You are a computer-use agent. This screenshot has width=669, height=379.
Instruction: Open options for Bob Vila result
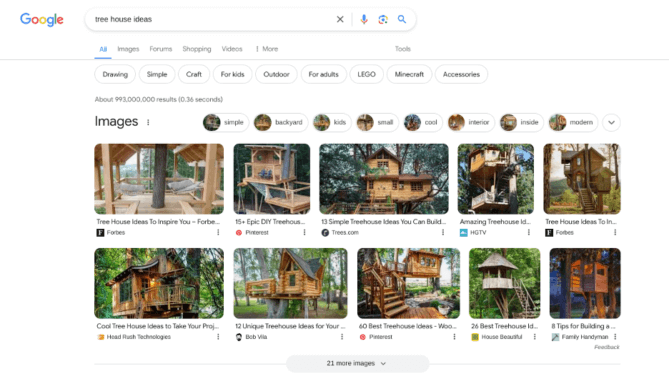pos(342,337)
